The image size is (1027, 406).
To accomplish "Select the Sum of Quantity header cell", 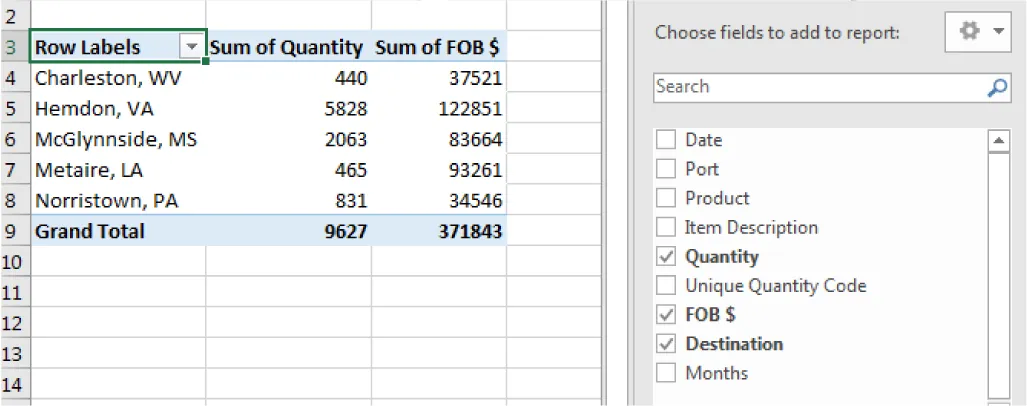I will [x=288, y=47].
